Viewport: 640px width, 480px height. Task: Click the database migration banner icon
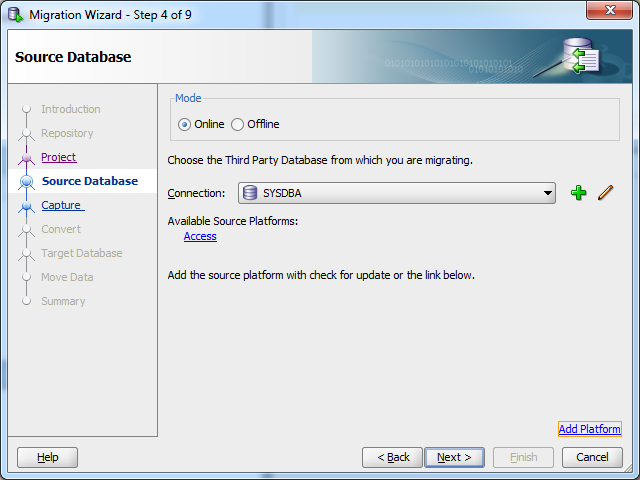click(x=581, y=56)
